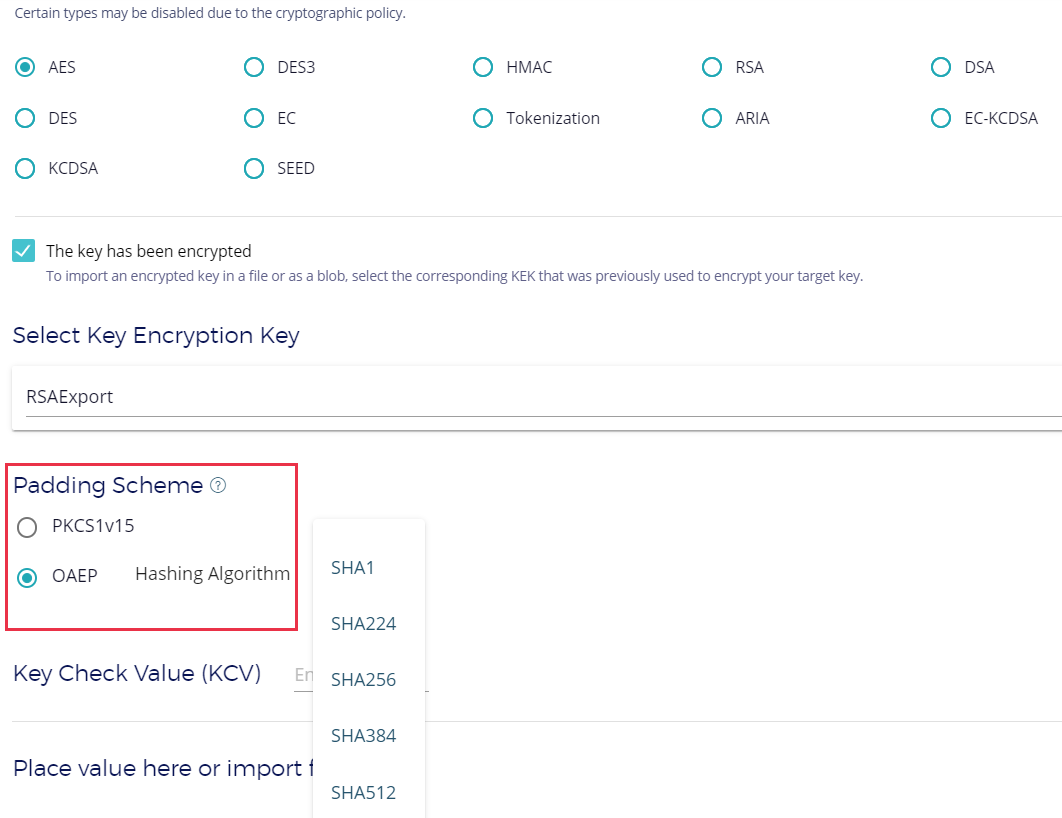Screen dimensions: 1062x818
Task: Select SHA512 hashing algorithm option
Action: point(363,793)
